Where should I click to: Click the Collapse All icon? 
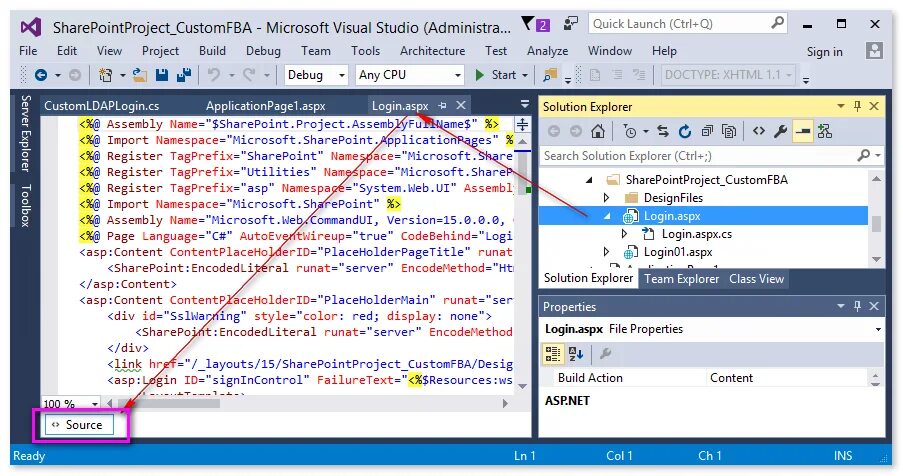coord(707,132)
